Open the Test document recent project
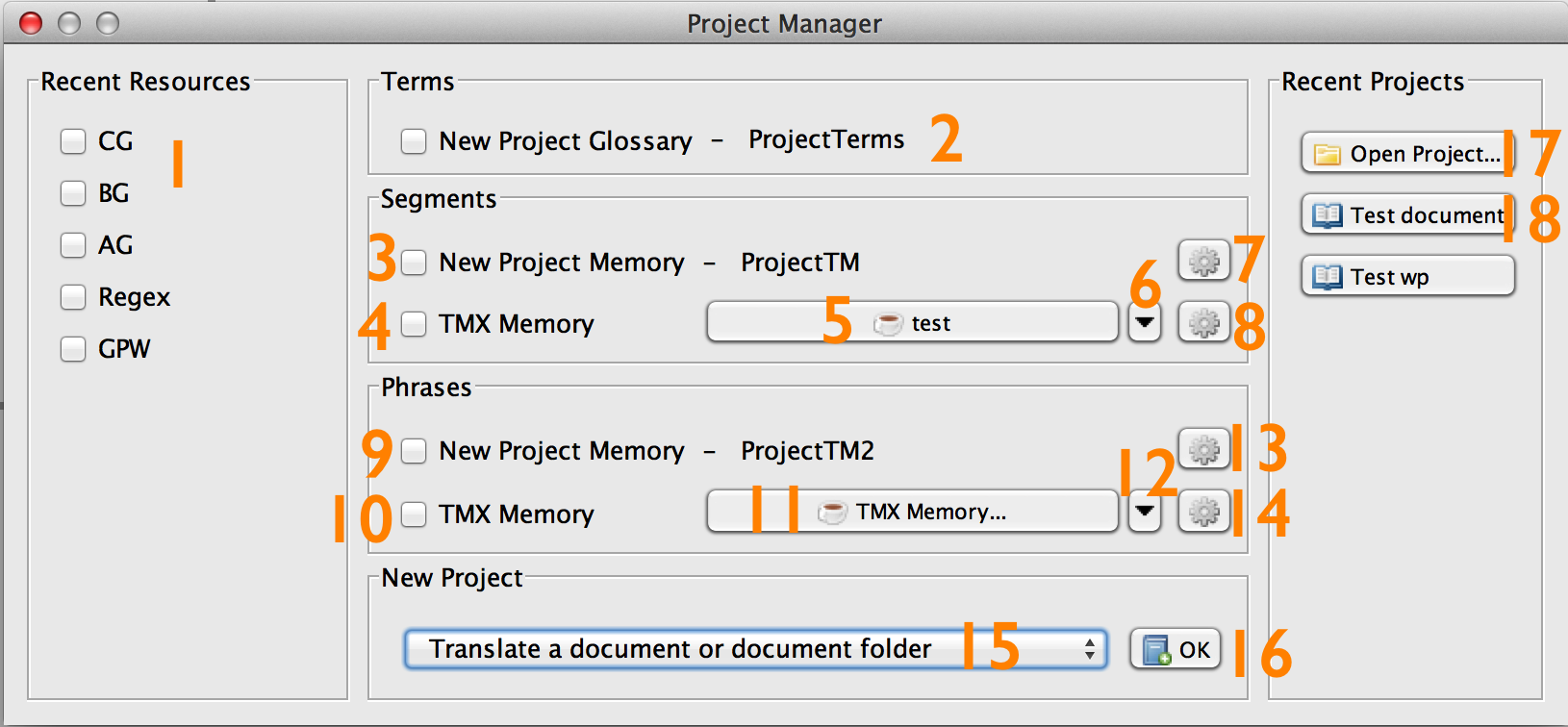 [x=1407, y=215]
